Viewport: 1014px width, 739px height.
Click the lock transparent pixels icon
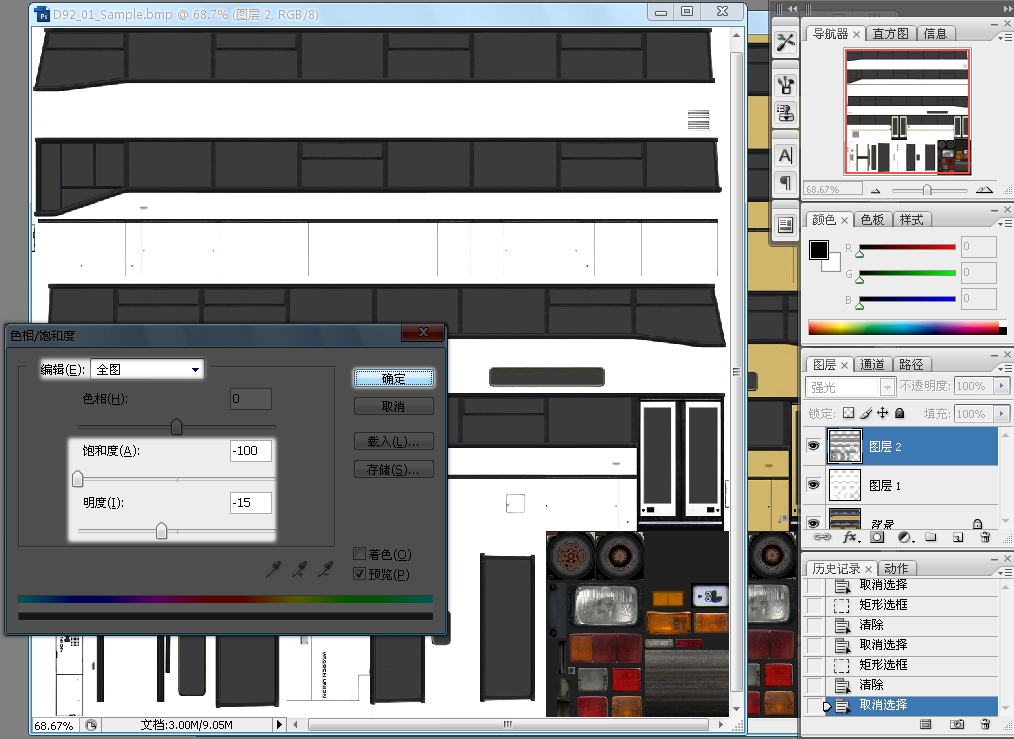click(849, 413)
